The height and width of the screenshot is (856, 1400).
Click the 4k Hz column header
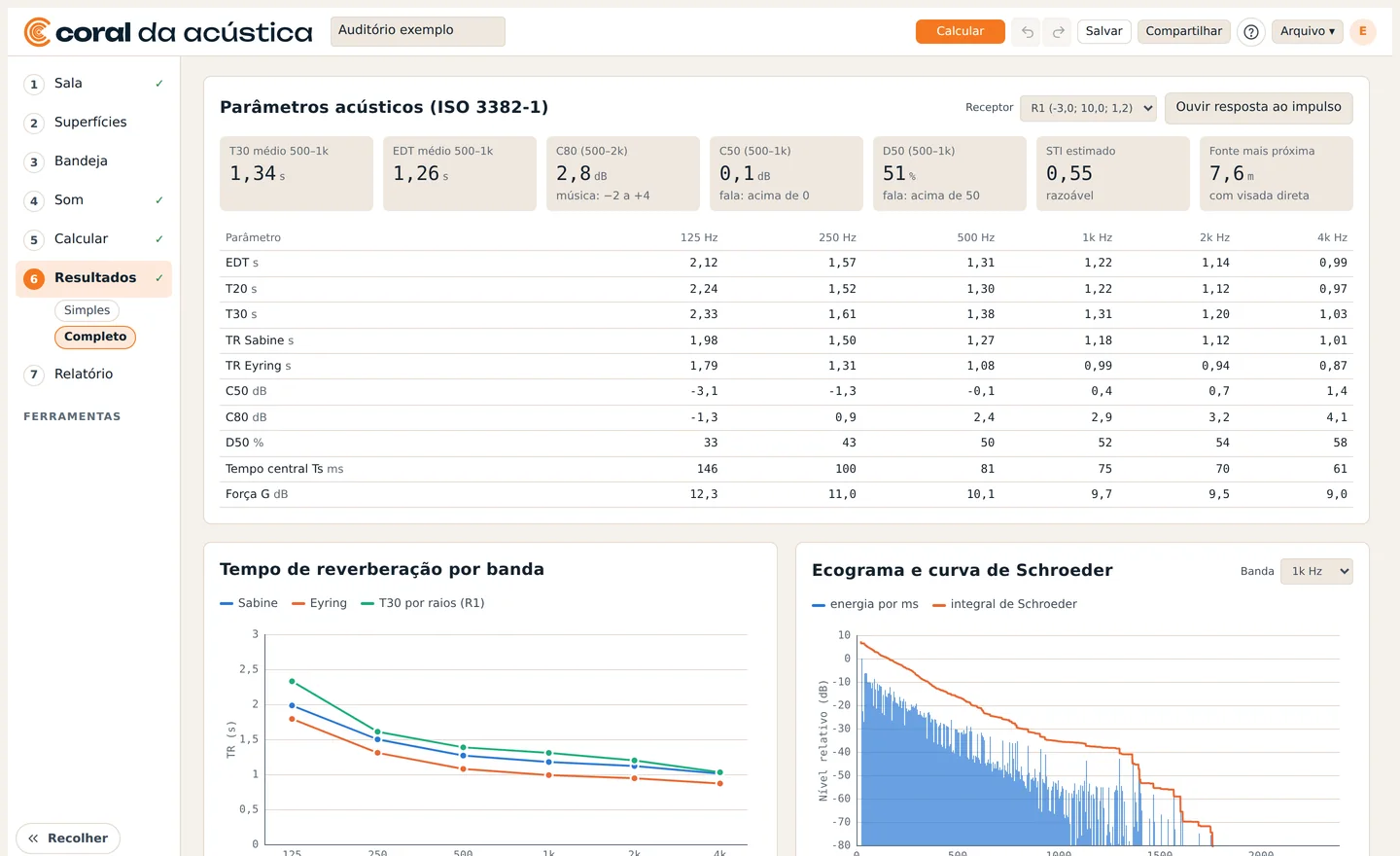1332,237
